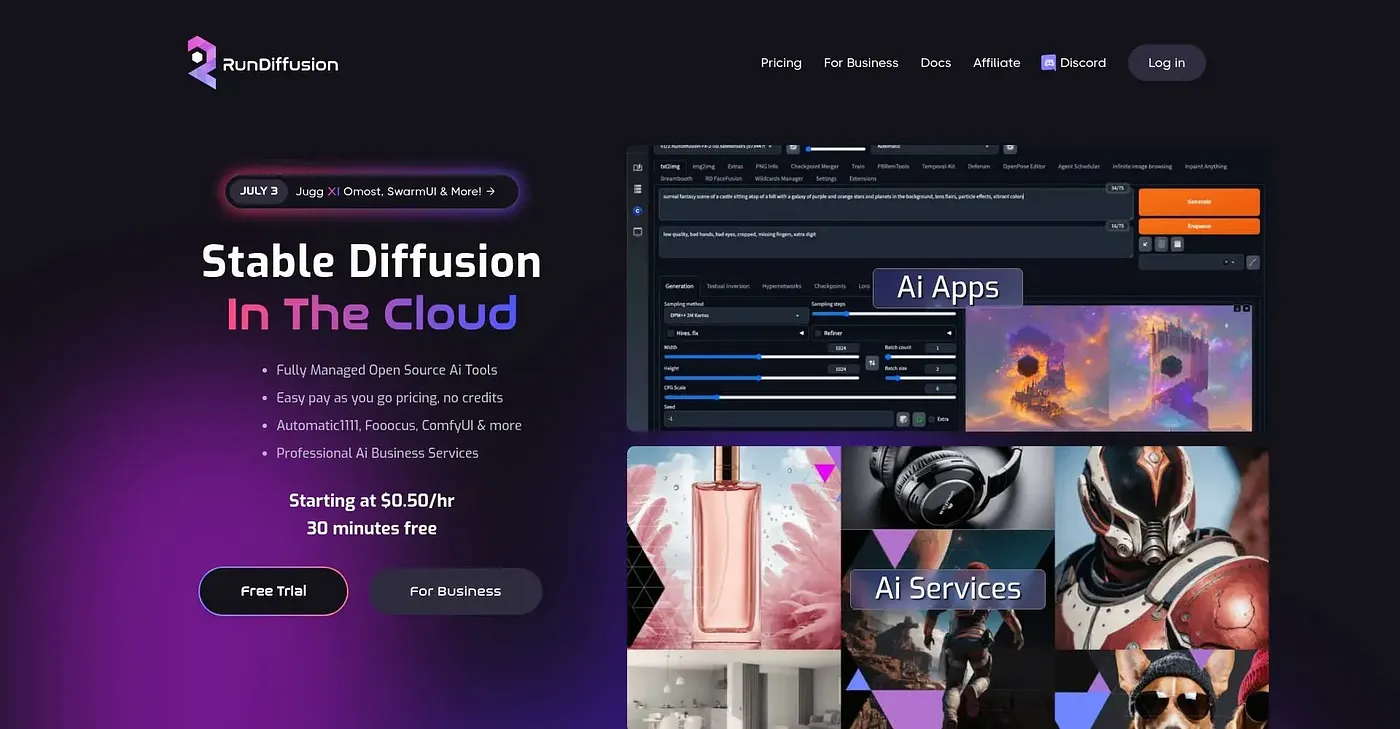The width and height of the screenshot is (1400, 729).
Task: Go to the Settings tab
Action: [x=826, y=179]
